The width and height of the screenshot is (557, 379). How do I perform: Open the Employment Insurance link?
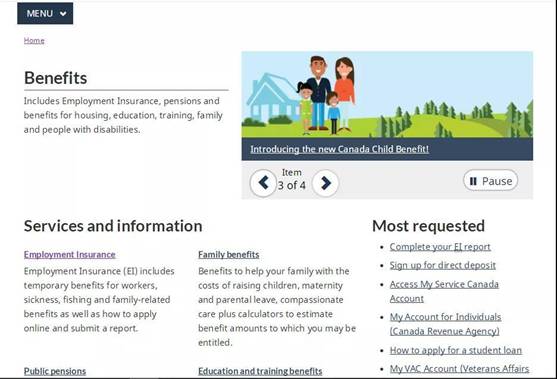click(x=70, y=255)
